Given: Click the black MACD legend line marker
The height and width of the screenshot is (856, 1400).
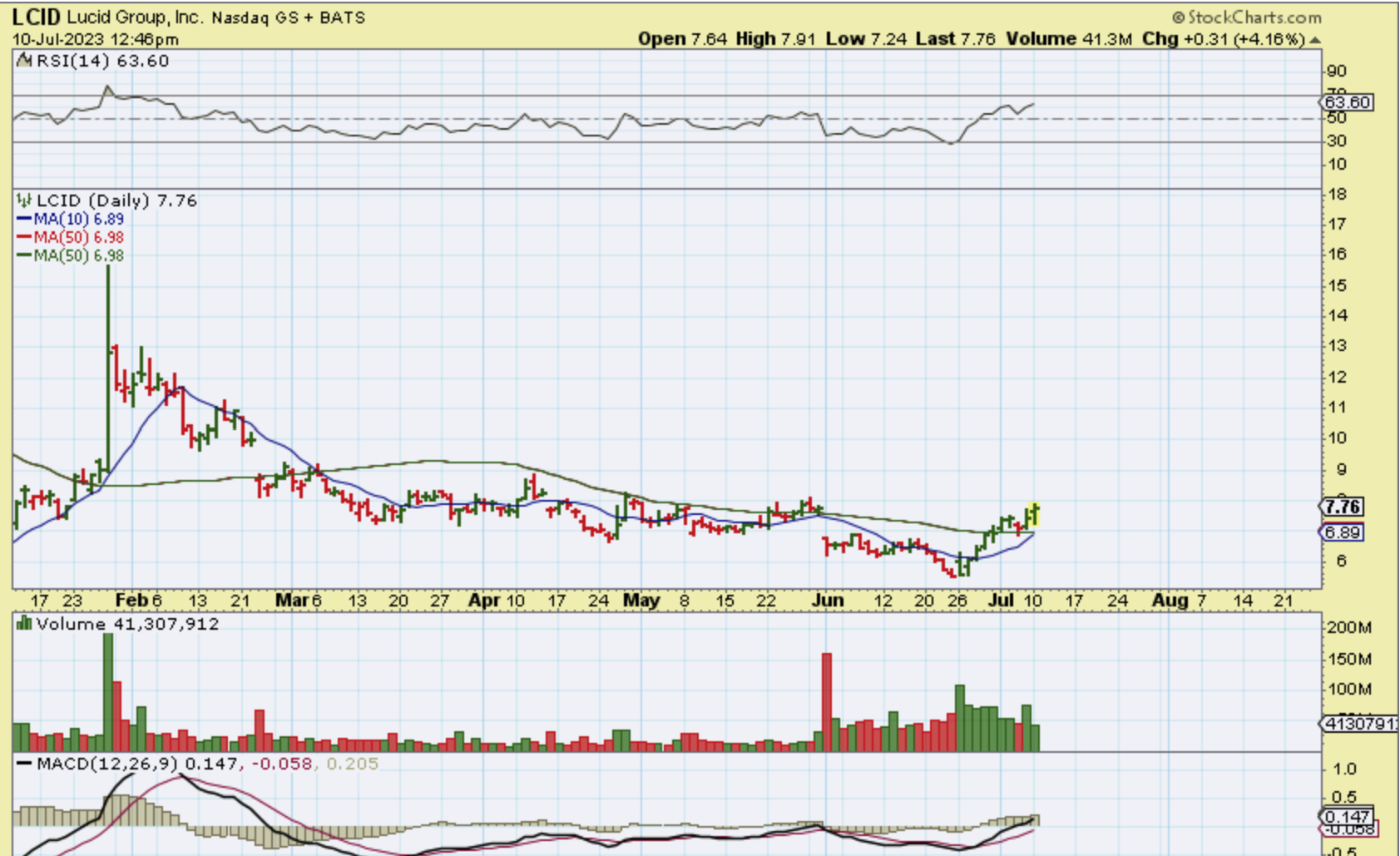Looking at the screenshot, I should pos(24,764).
